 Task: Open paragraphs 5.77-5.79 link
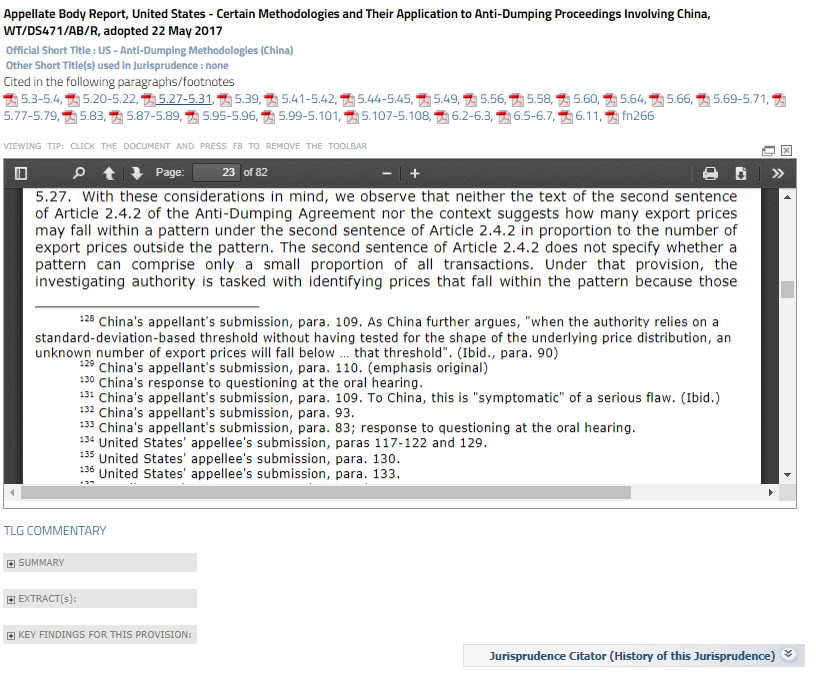[x=31, y=116]
